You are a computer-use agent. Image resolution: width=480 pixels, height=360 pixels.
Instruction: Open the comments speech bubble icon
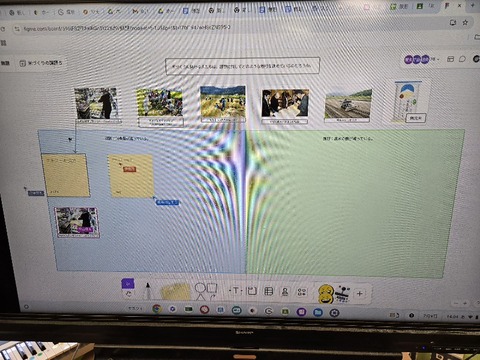point(462,59)
